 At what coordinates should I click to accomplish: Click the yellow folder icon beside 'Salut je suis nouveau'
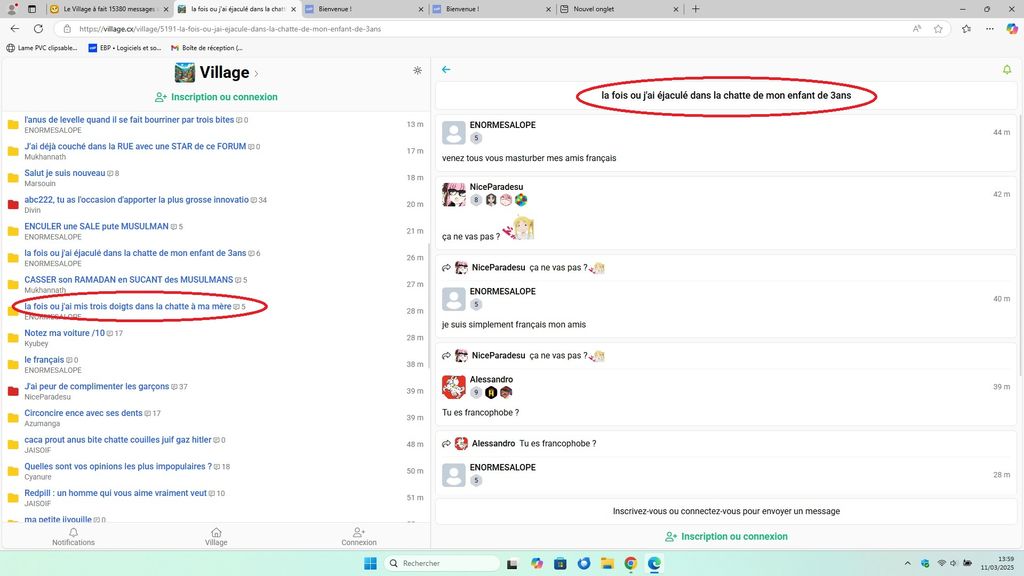click(13, 178)
